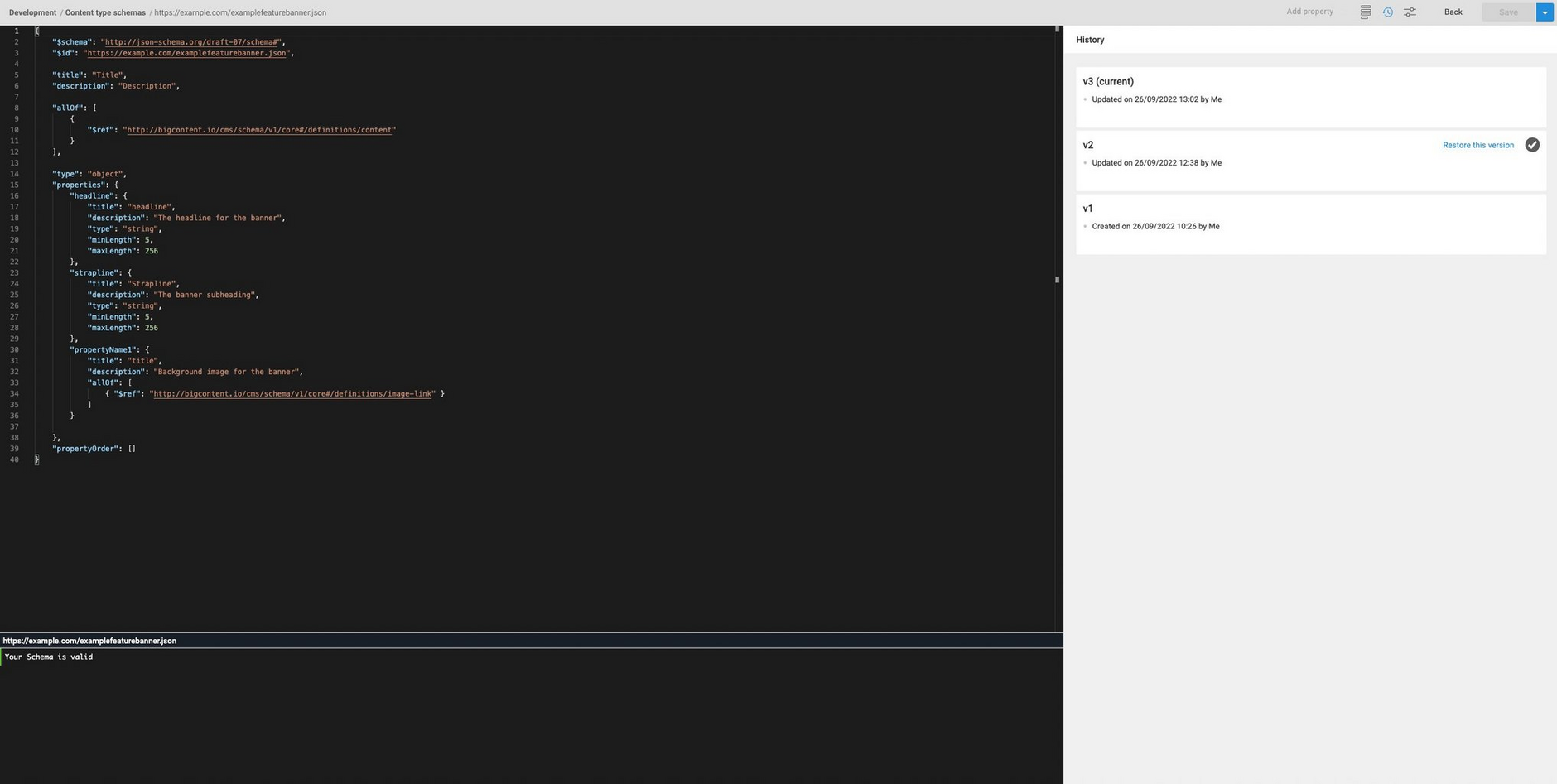This screenshot has height=784, width=1557.
Task: Select the v1 history entry
Action: click(x=1310, y=224)
